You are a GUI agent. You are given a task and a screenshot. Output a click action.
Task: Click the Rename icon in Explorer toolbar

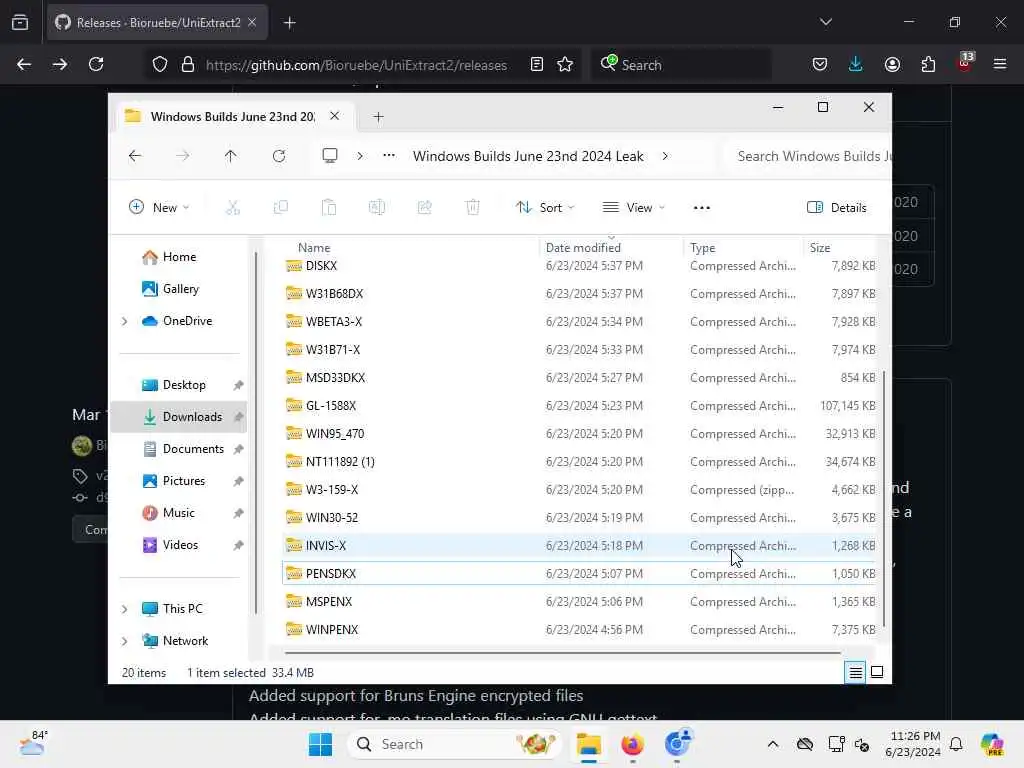pyautogui.click(x=377, y=208)
